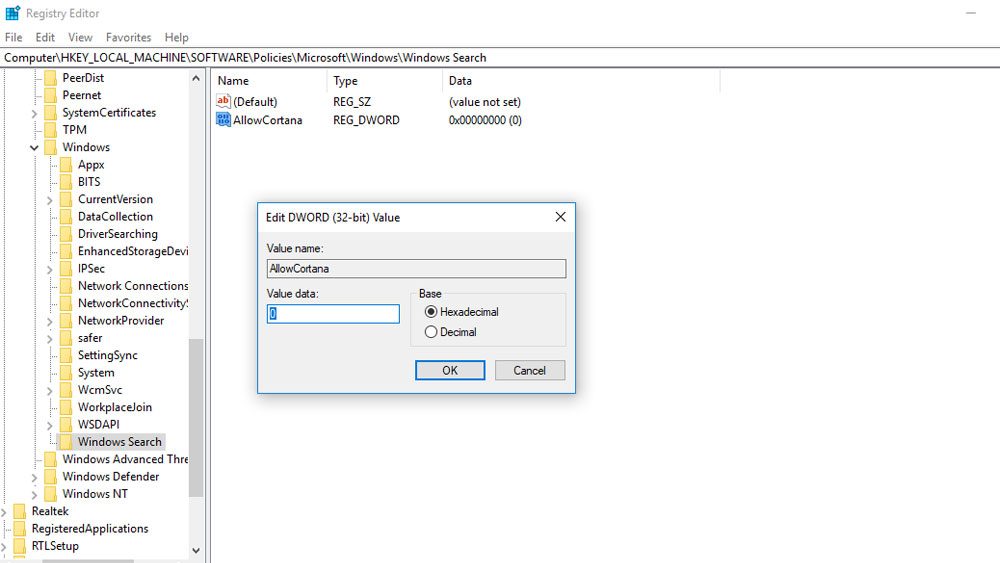Click the TPM folder icon
1000x563 pixels.
[x=50, y=129]
